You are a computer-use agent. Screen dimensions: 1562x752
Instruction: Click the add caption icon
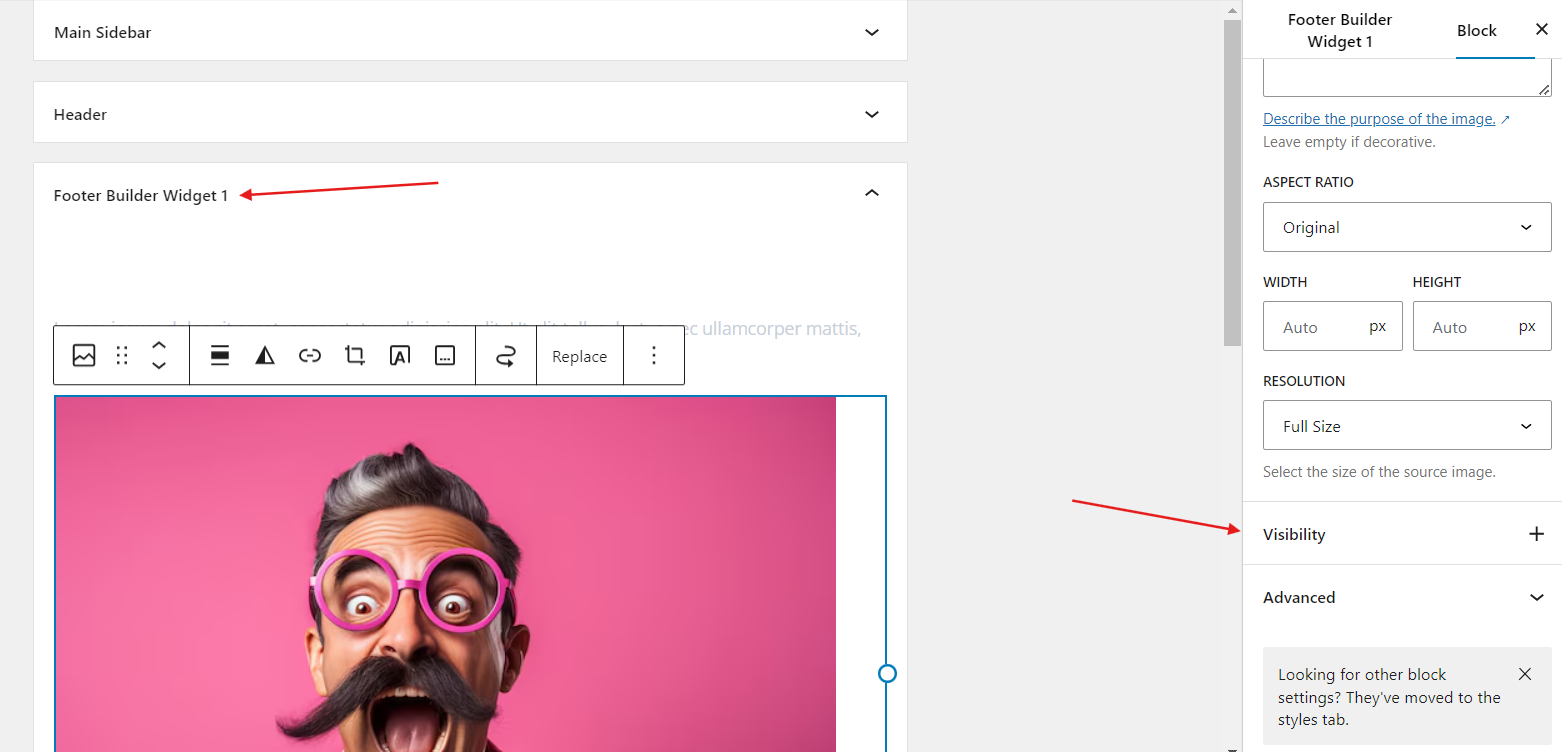coord(445,356)
